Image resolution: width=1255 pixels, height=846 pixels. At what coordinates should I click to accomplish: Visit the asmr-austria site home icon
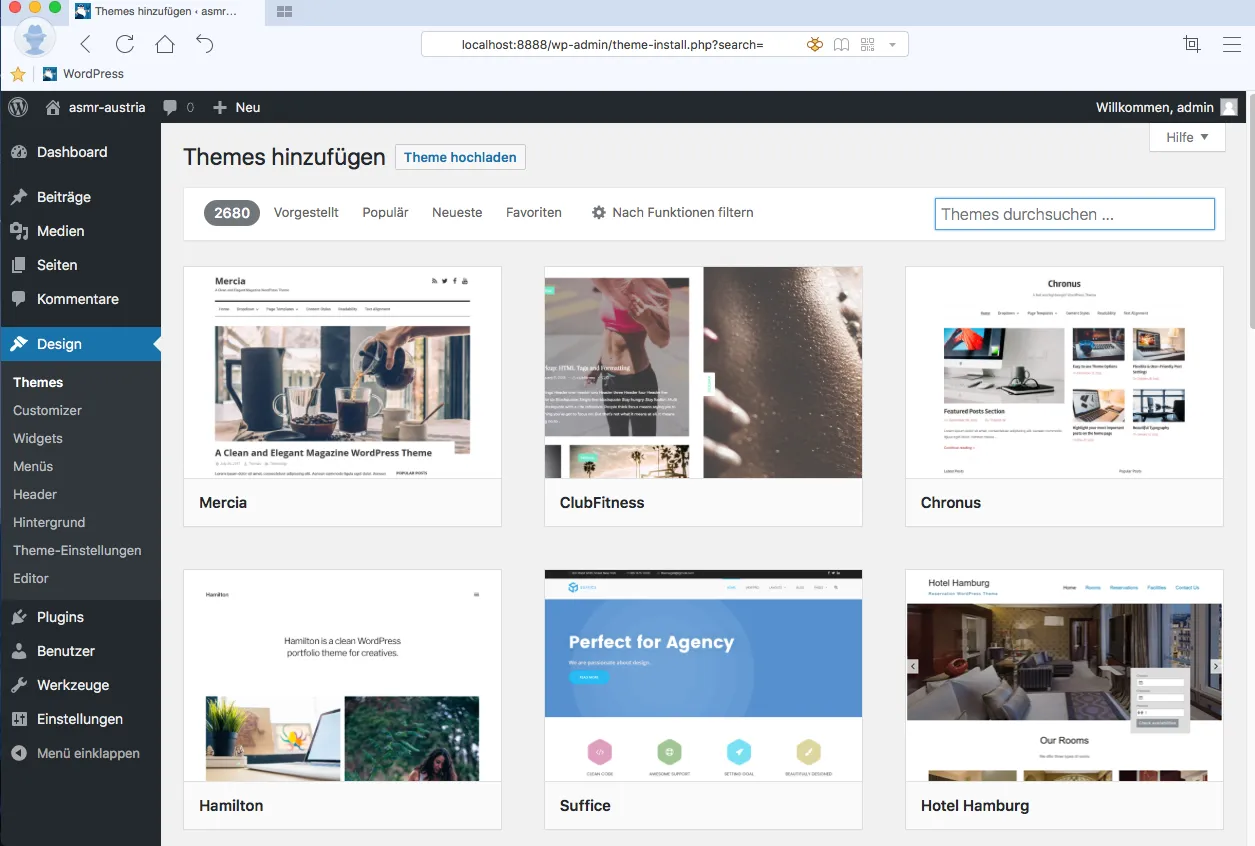click(x=54, y=107)
